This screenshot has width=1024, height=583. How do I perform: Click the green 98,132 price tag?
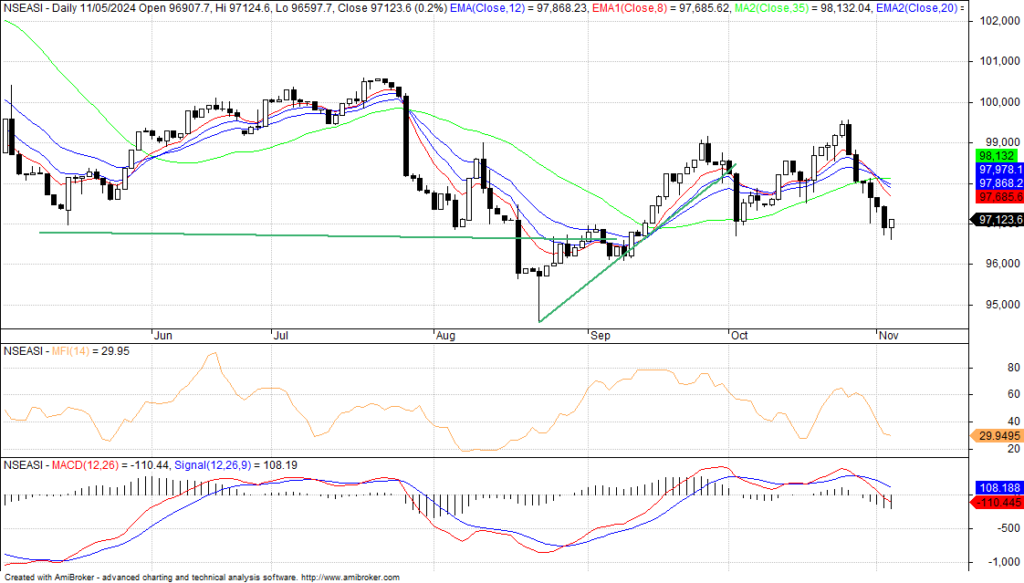pyautogui.click(x=995, y=156)
